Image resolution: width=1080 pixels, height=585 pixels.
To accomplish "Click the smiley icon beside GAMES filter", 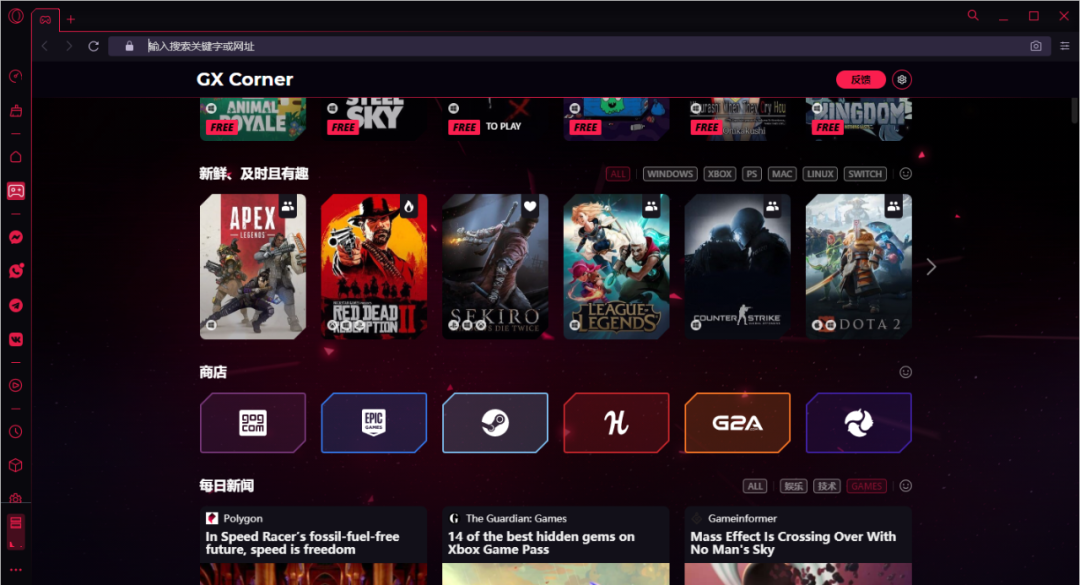I will click(906, 486).
